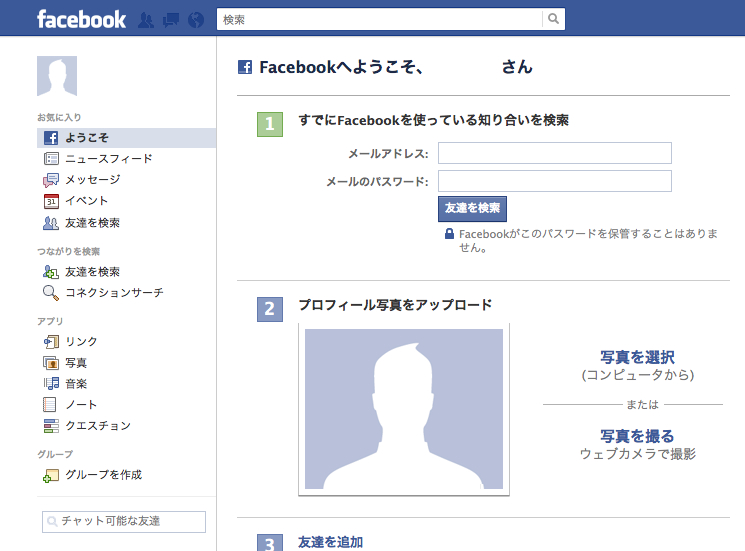Click the add-friend icon under つながりを検索

(x=51, y=272)
